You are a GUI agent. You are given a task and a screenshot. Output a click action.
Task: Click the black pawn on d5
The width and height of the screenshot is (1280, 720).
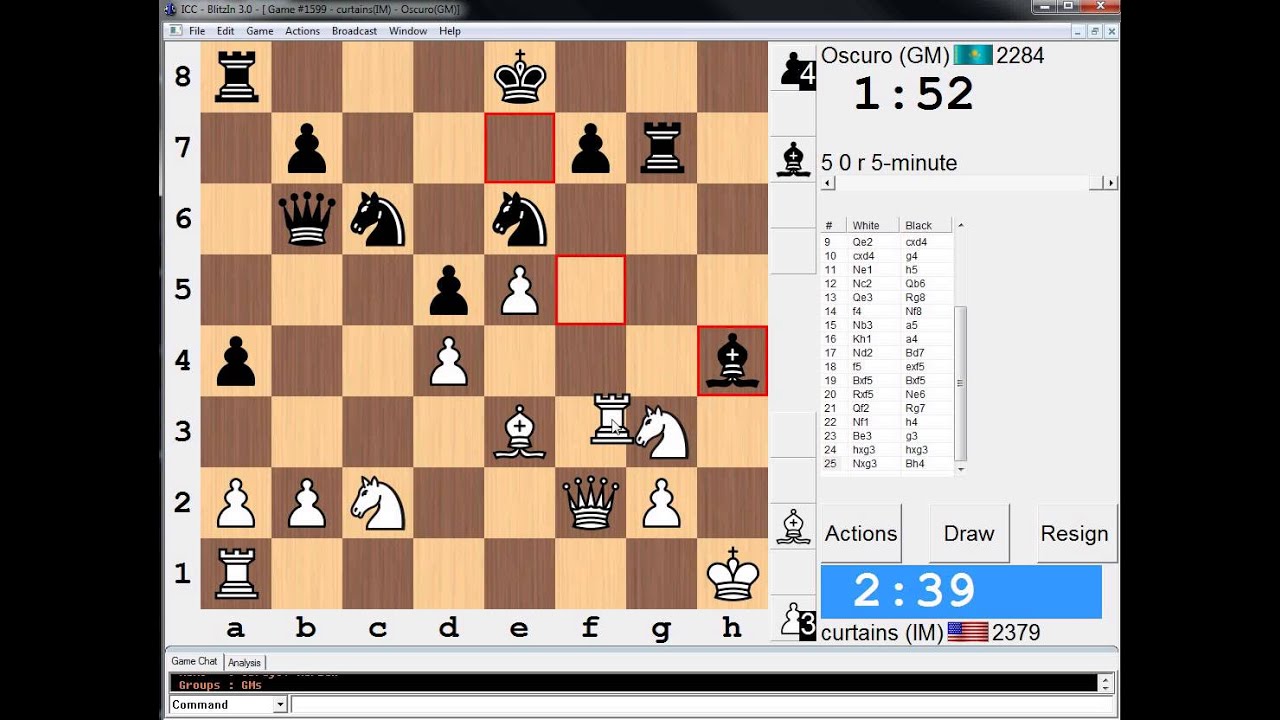pos(449,290)
